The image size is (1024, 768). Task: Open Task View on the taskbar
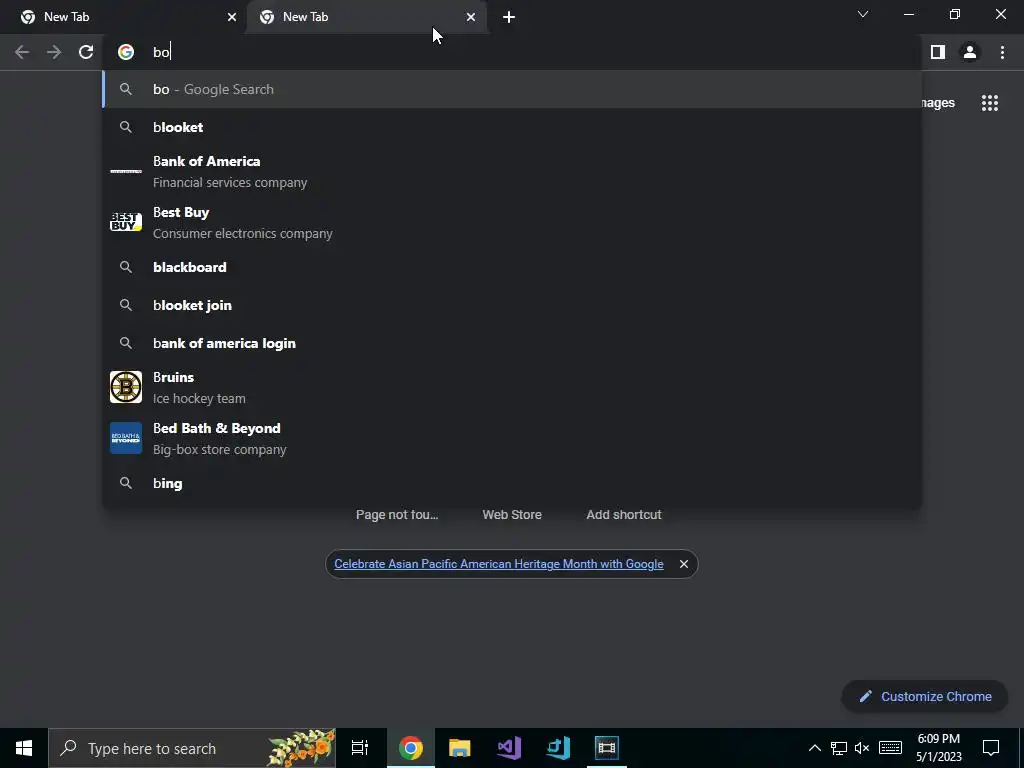pyautogui.click(x=360, y=748)
